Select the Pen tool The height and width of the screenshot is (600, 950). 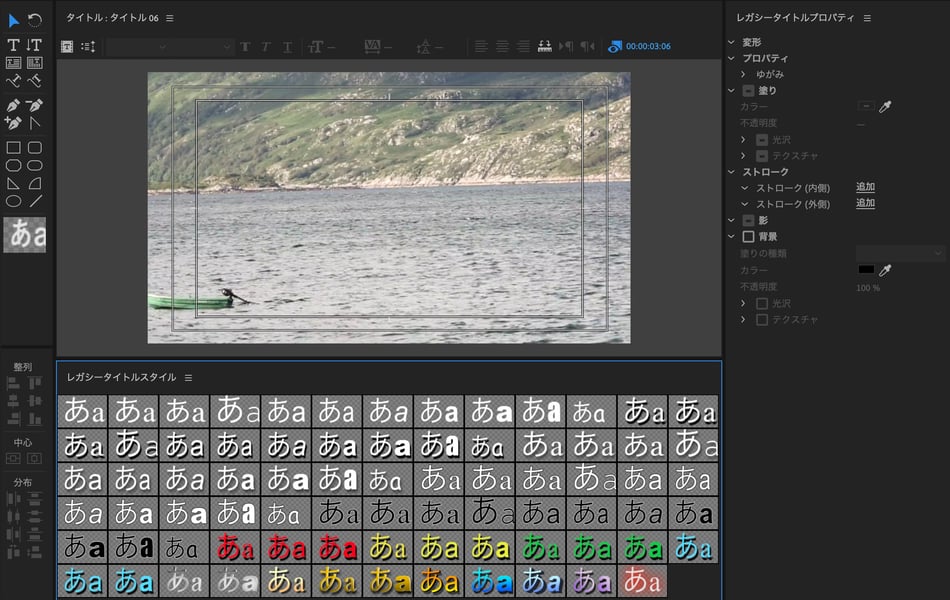coord(14,105)
